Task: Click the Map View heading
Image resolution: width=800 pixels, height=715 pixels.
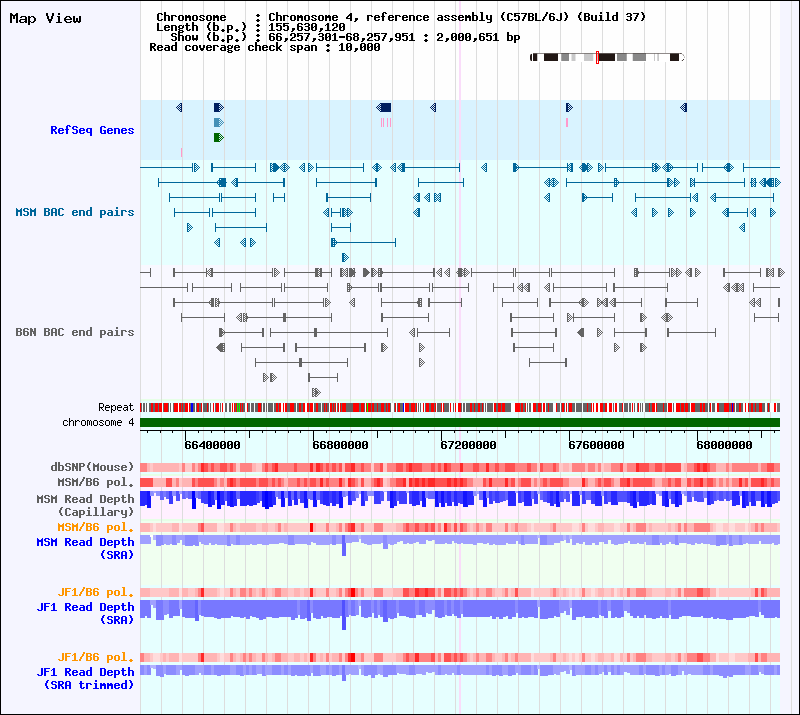Action: [45, 18]
